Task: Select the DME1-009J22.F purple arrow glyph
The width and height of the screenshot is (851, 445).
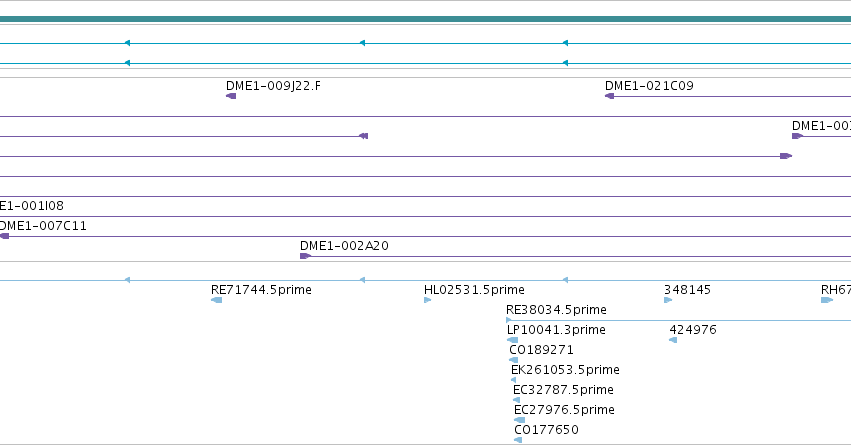Action: coord(231,96)
